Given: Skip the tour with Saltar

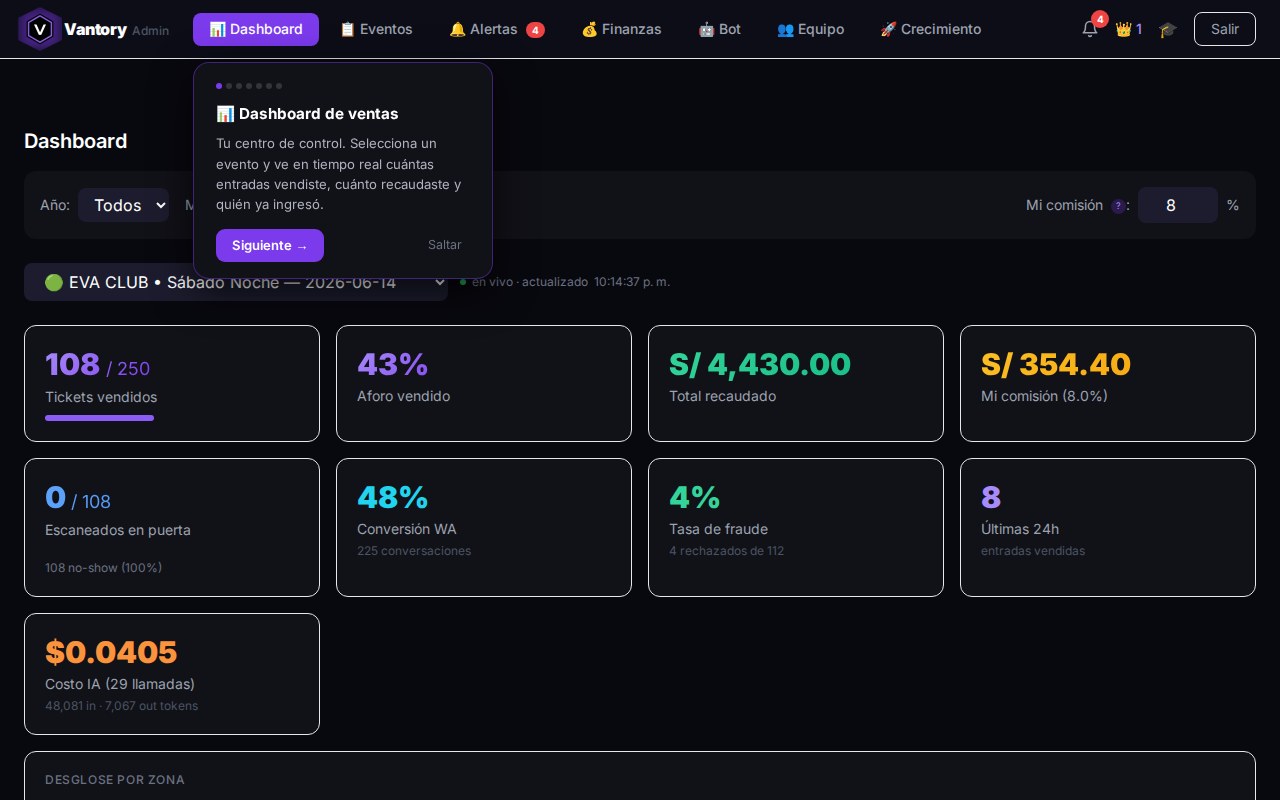Looking at the screenshot, I should (x=445, y=245).
